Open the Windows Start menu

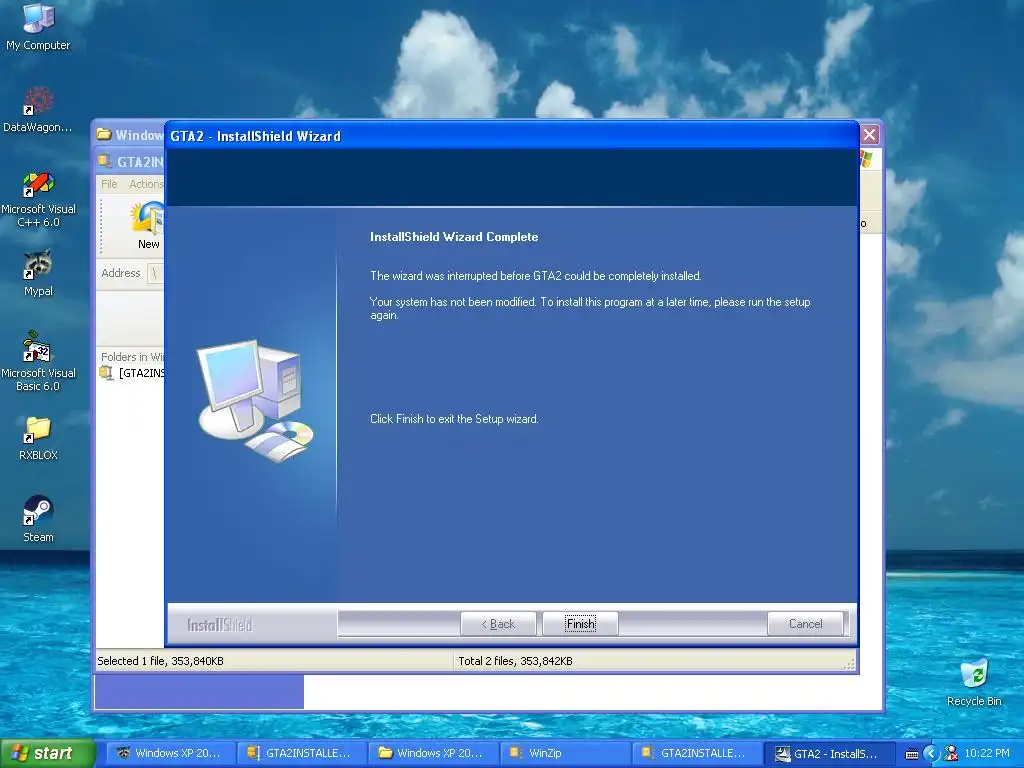(x=47, y=754)
